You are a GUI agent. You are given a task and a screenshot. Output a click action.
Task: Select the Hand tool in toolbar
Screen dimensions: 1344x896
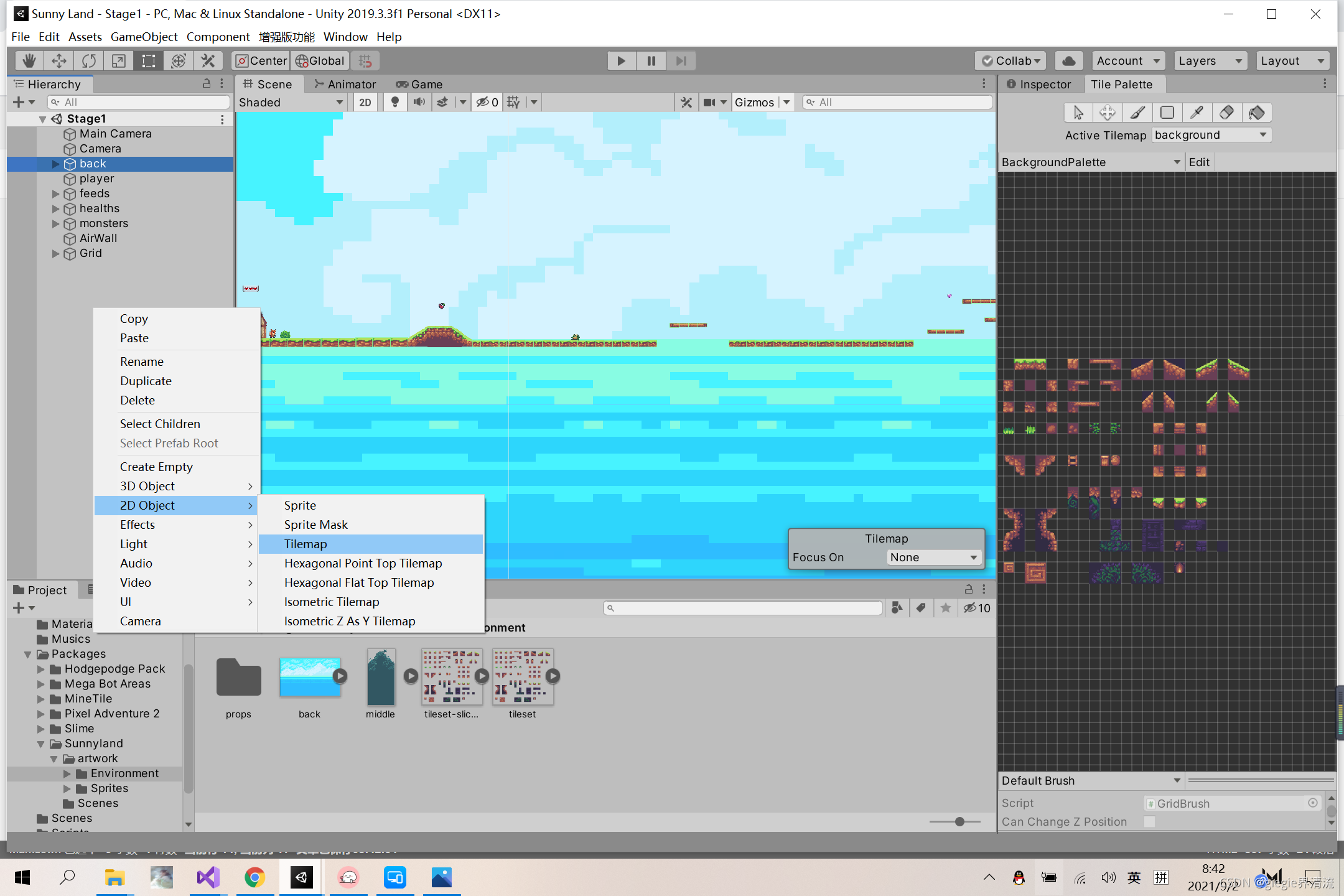(x=29, y=60)
